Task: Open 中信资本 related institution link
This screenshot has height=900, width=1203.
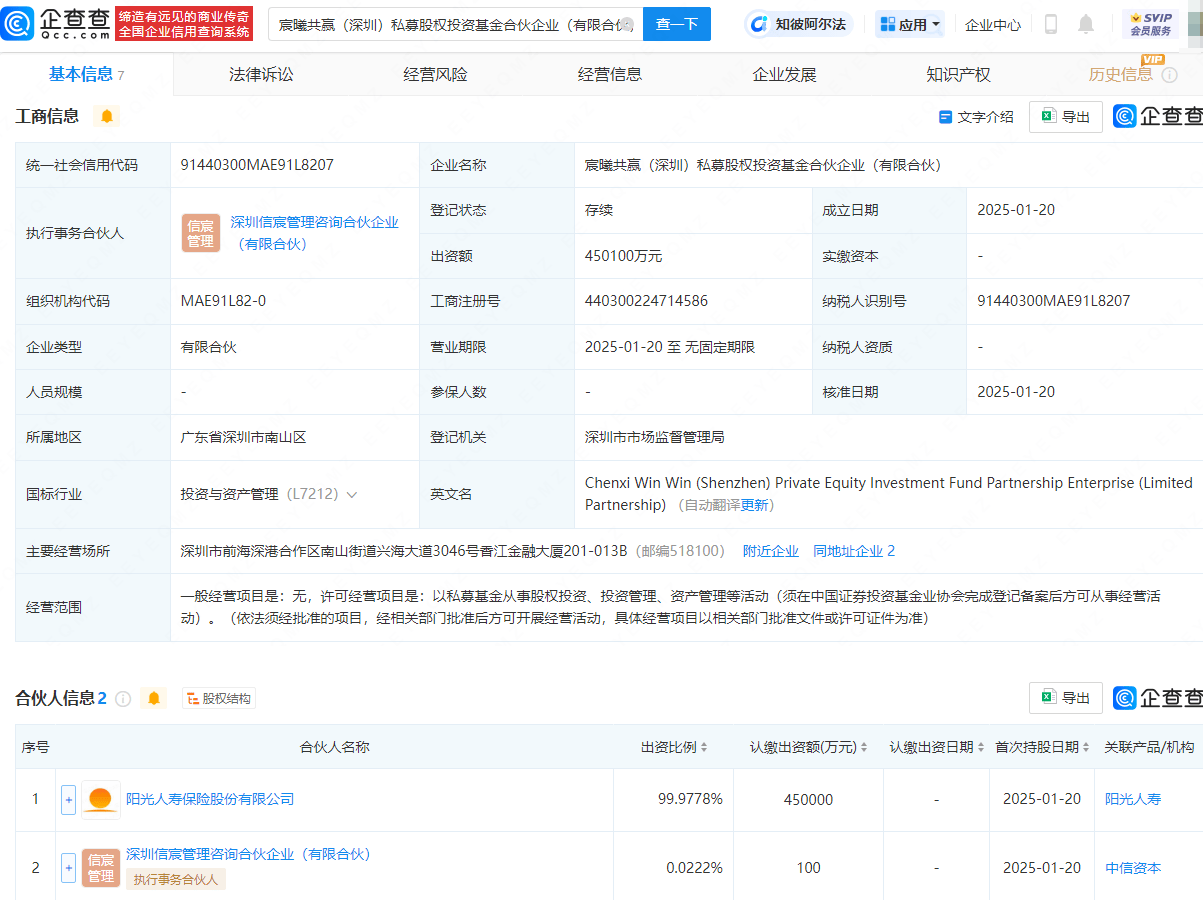Action: click(1133, 868)
